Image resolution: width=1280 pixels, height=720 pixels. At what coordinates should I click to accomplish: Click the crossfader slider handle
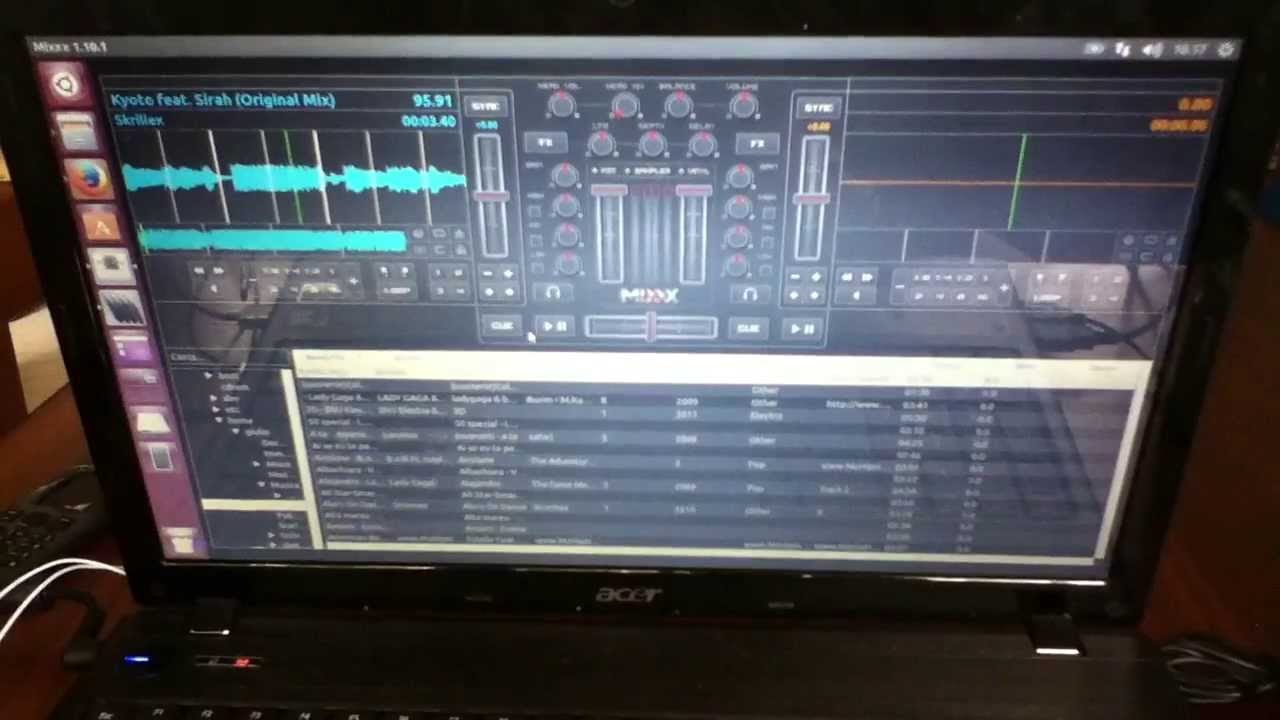point(651,327)
